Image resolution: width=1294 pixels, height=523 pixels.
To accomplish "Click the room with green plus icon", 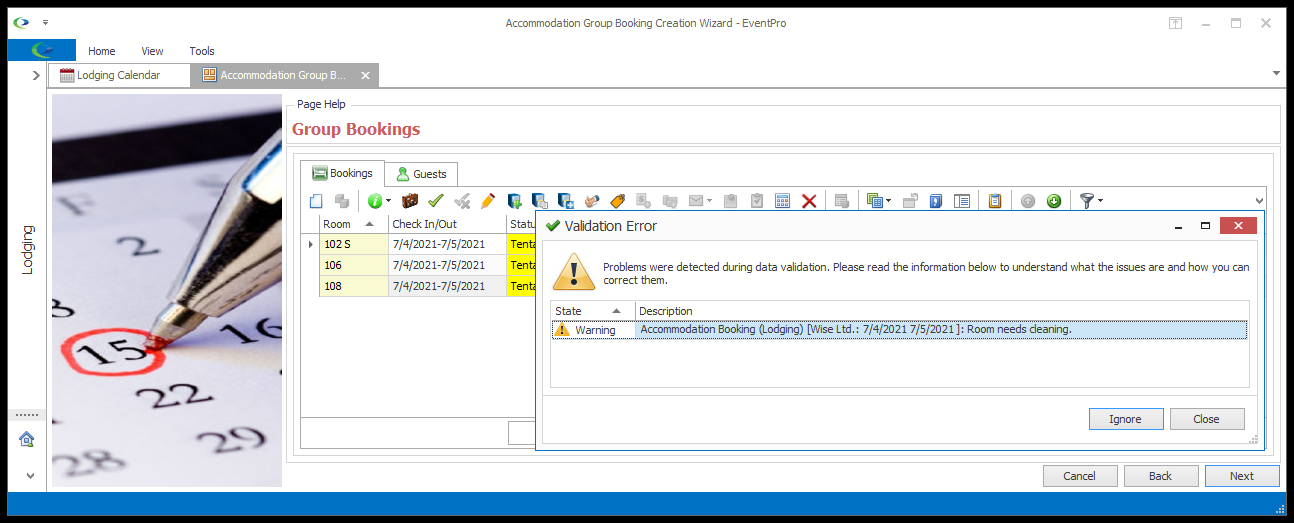I will (x=515, y=201).
